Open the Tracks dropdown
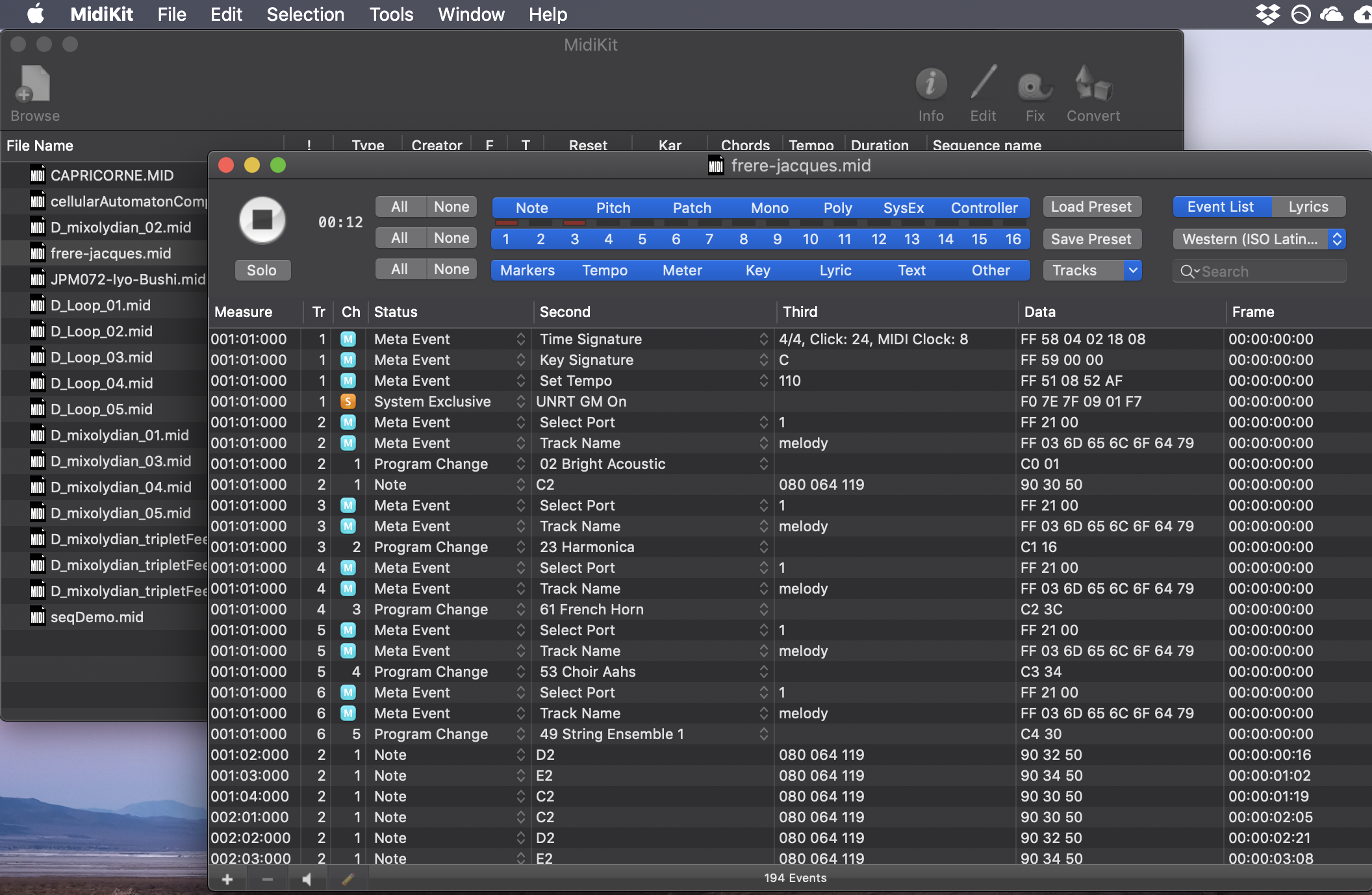The height and width of the screenshot is (895, 1372). (x=1092, y=270)
